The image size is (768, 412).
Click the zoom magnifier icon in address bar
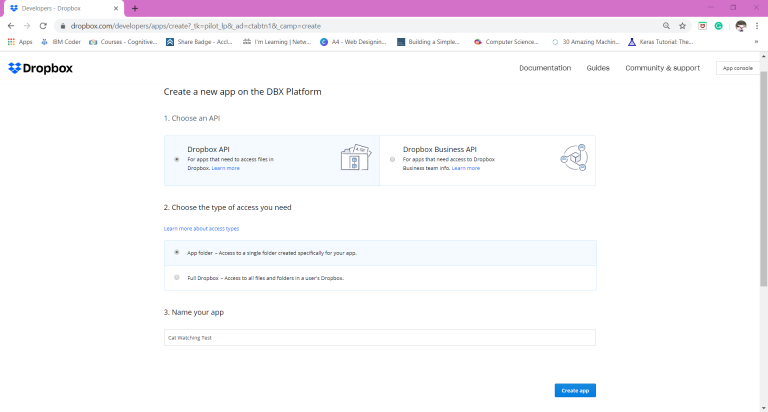[666, 26]
